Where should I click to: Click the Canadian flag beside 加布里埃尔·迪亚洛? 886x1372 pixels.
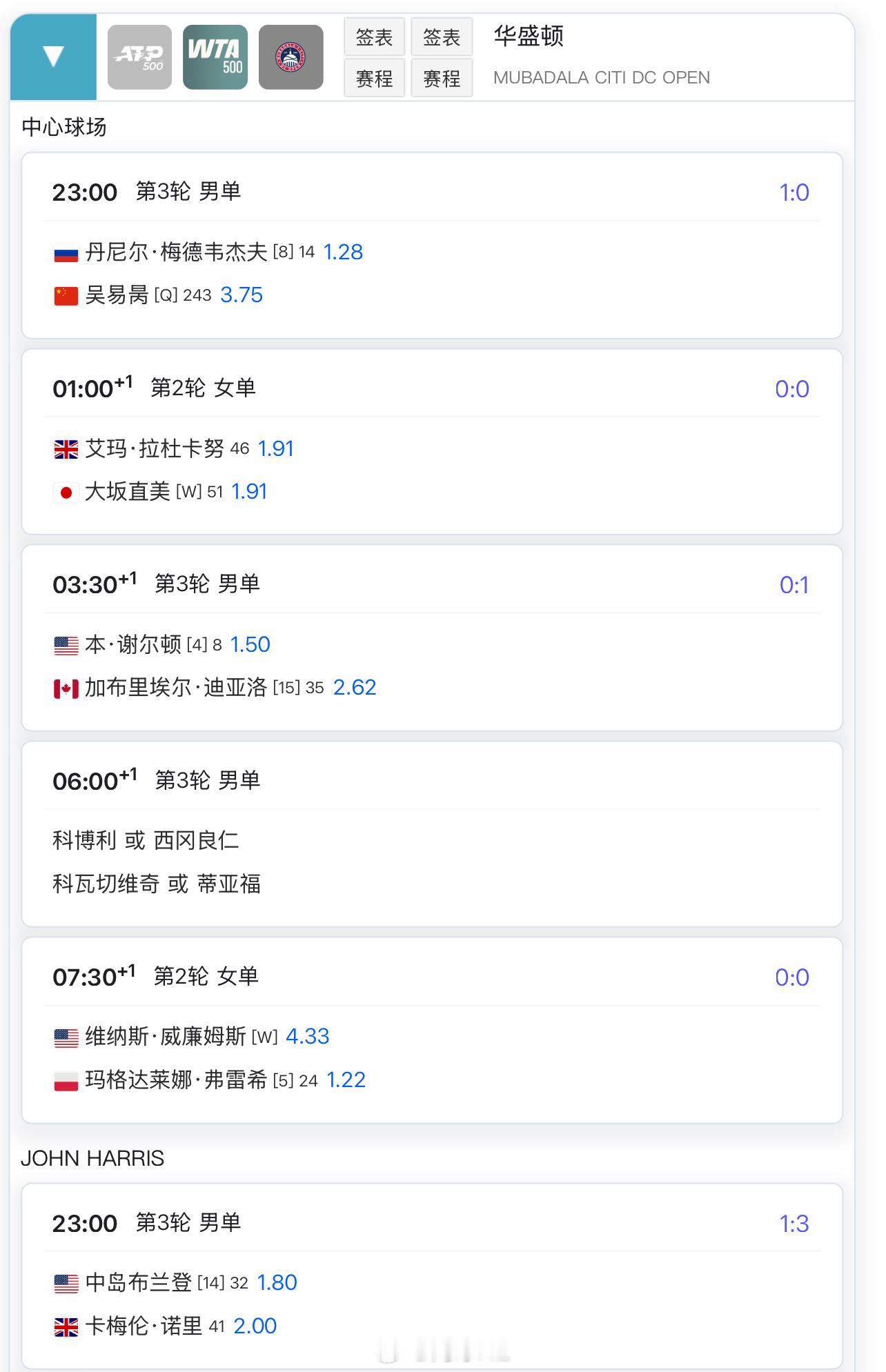tap(66, 688)
